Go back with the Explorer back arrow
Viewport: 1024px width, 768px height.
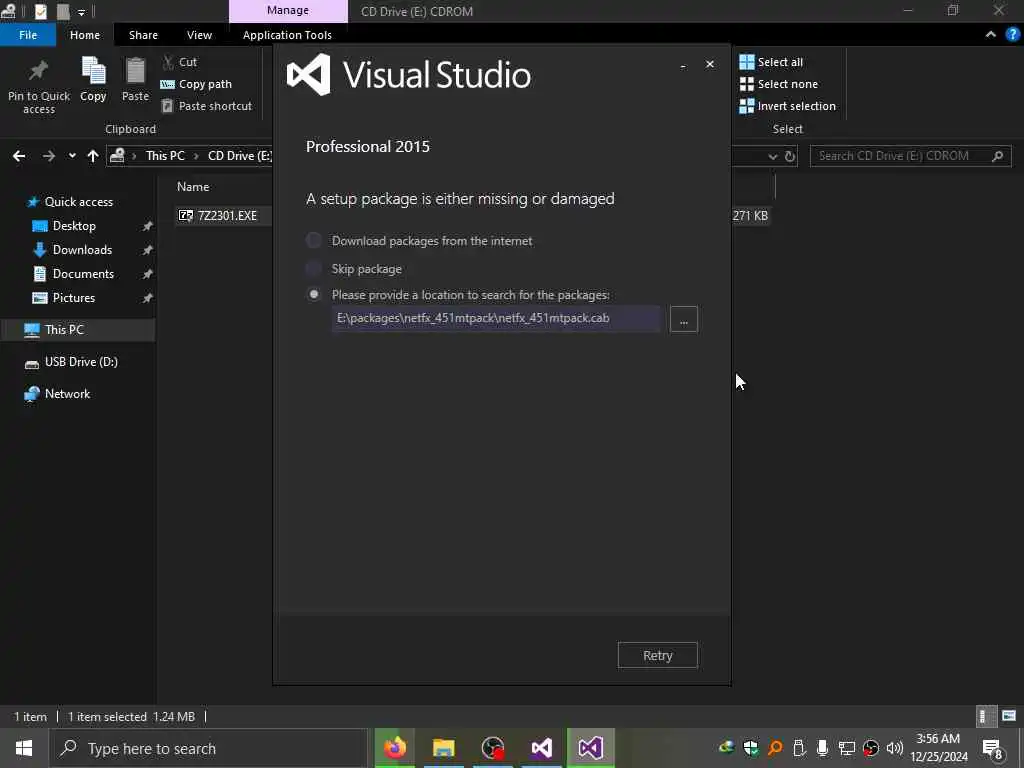point(19,156)
